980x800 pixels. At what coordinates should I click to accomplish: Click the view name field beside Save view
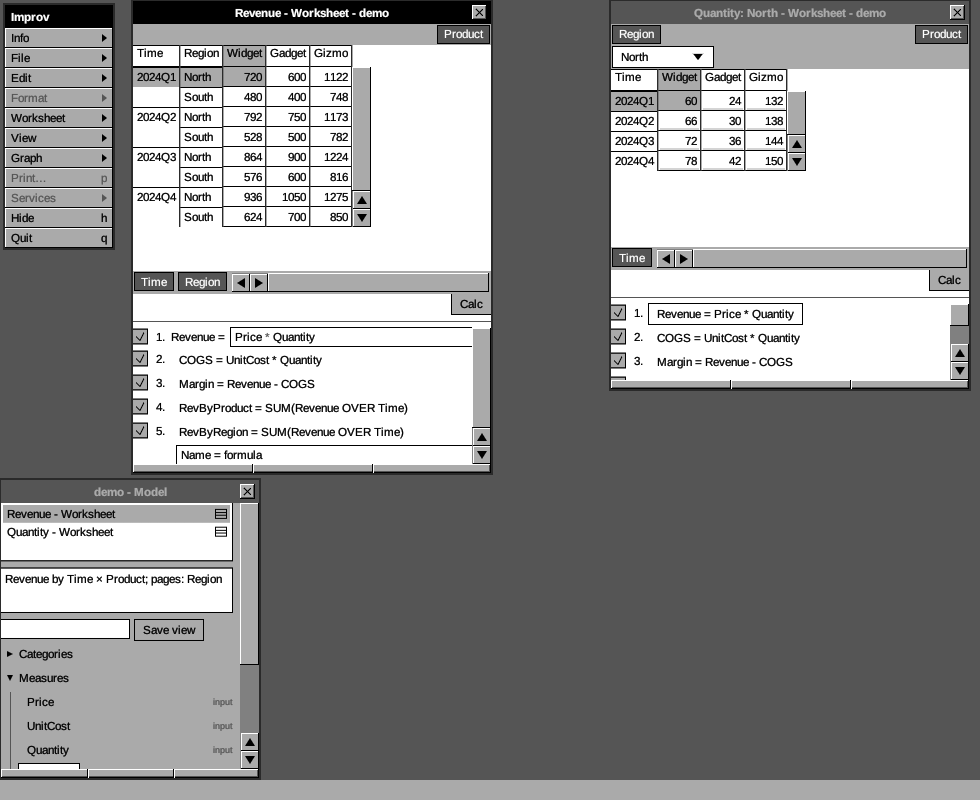tap(65, 629)
